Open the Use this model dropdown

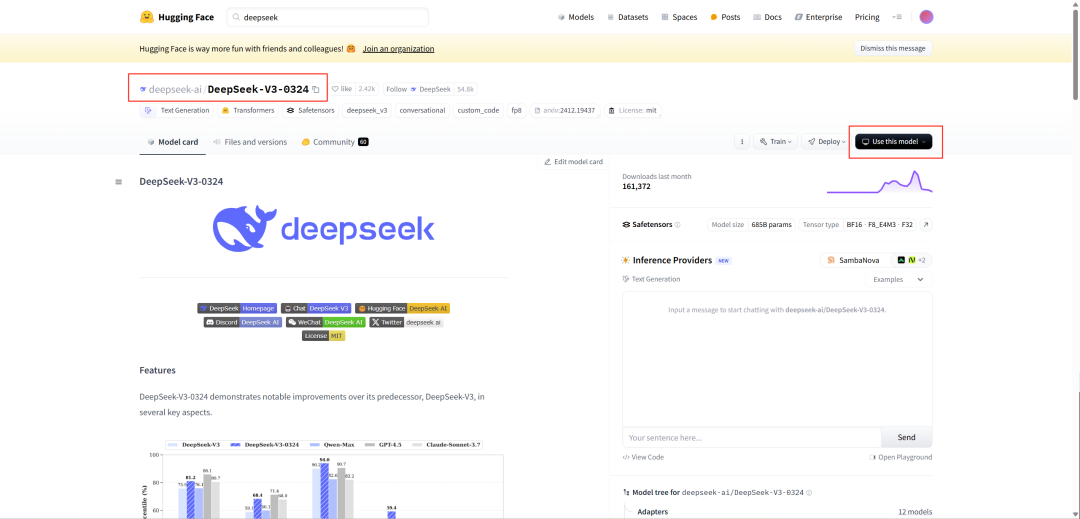coord(893,142)
